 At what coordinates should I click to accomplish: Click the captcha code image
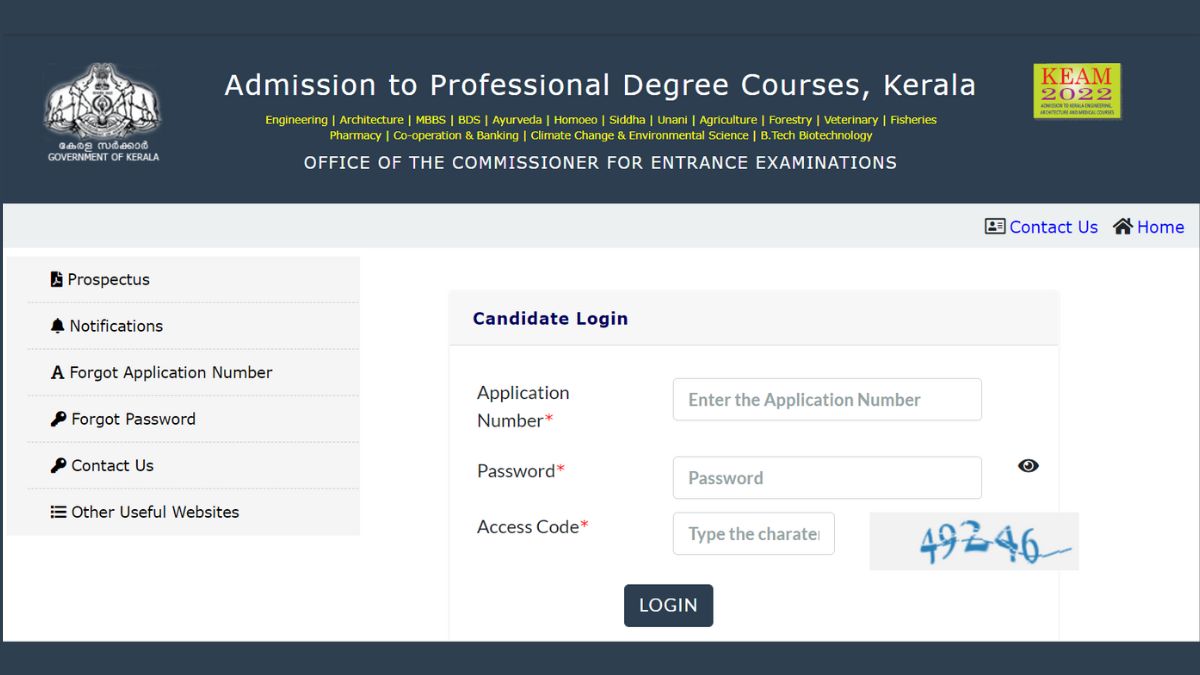tap(973, 541)
